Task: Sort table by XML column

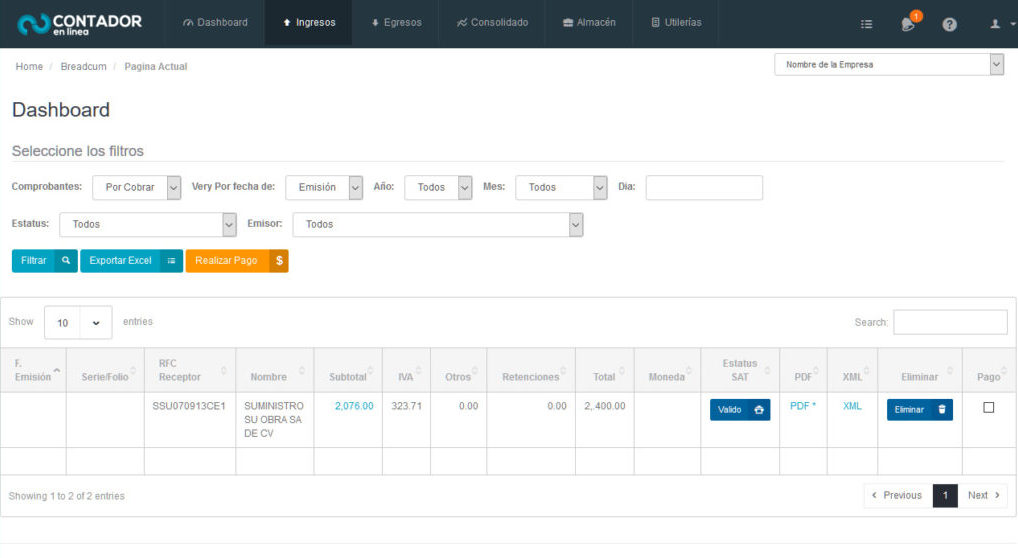Action: click(852, 370)
